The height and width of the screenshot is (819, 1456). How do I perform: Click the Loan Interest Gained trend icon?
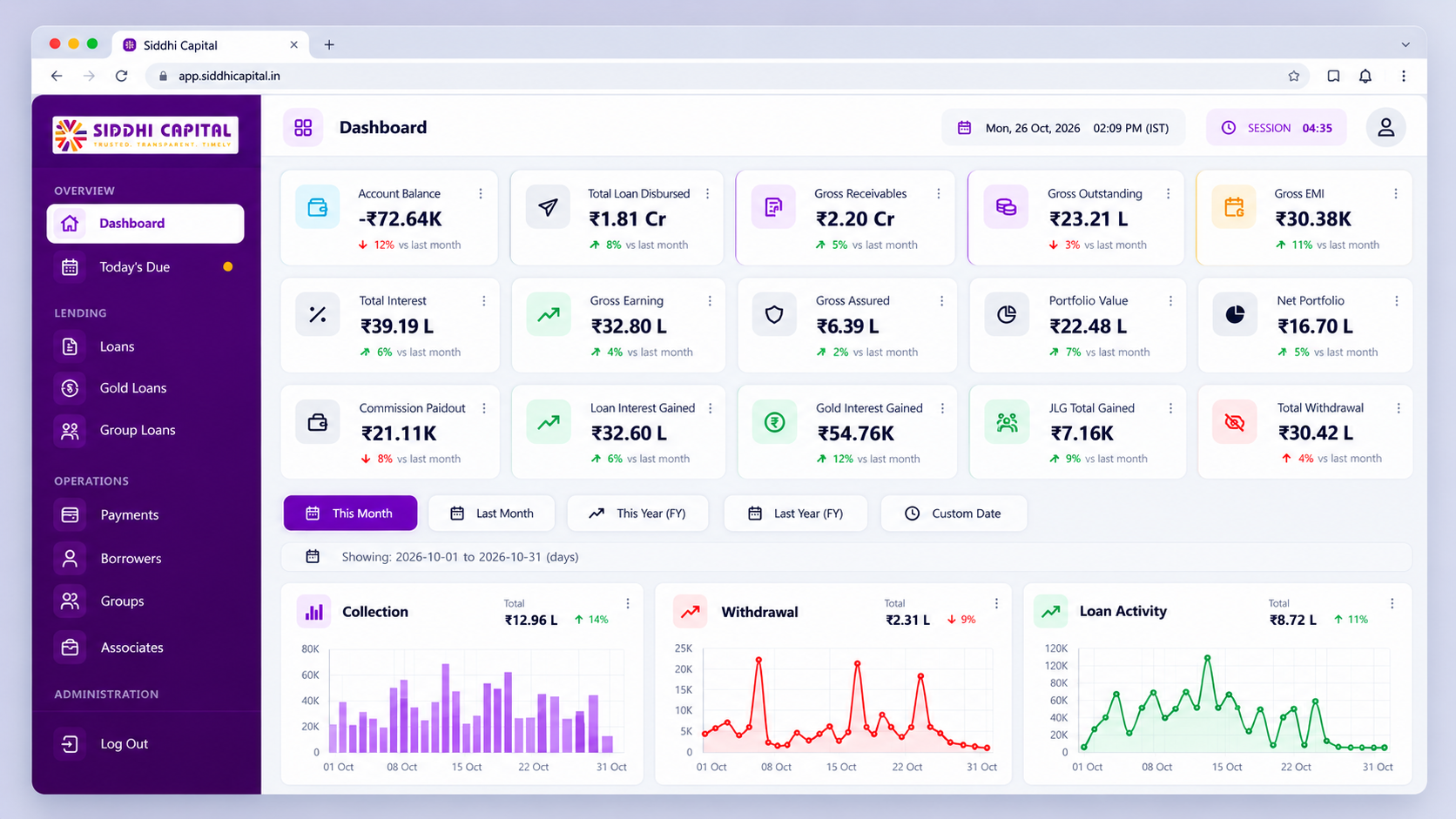click(x=549, y=422)
